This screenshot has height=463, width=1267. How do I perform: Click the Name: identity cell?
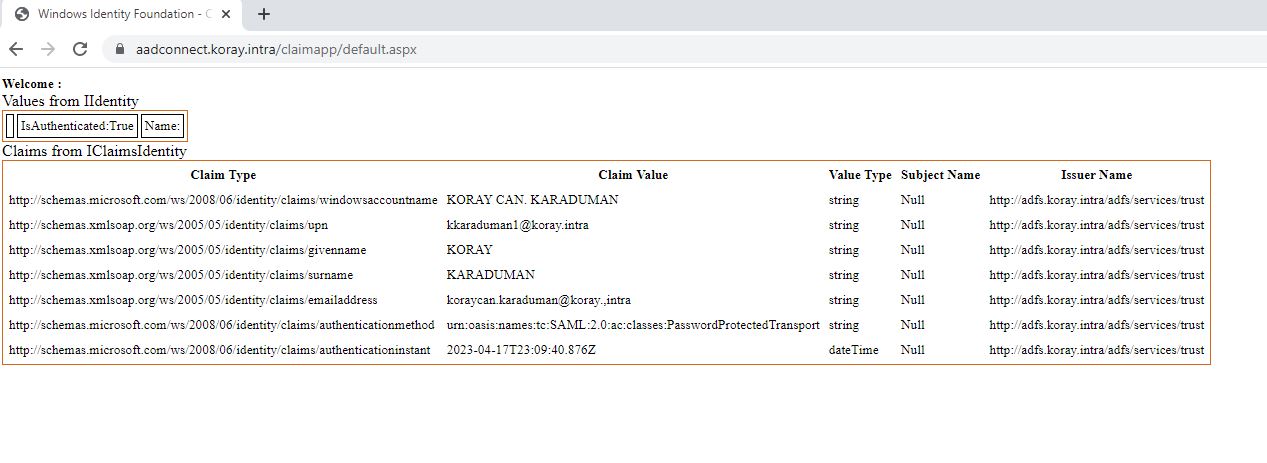162,126
